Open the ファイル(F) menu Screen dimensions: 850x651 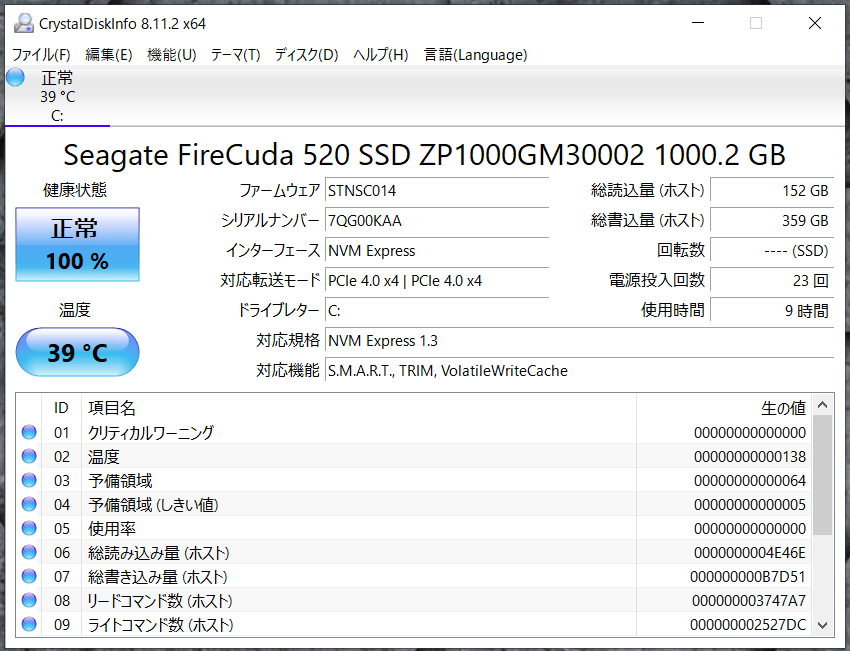(40, 55)
